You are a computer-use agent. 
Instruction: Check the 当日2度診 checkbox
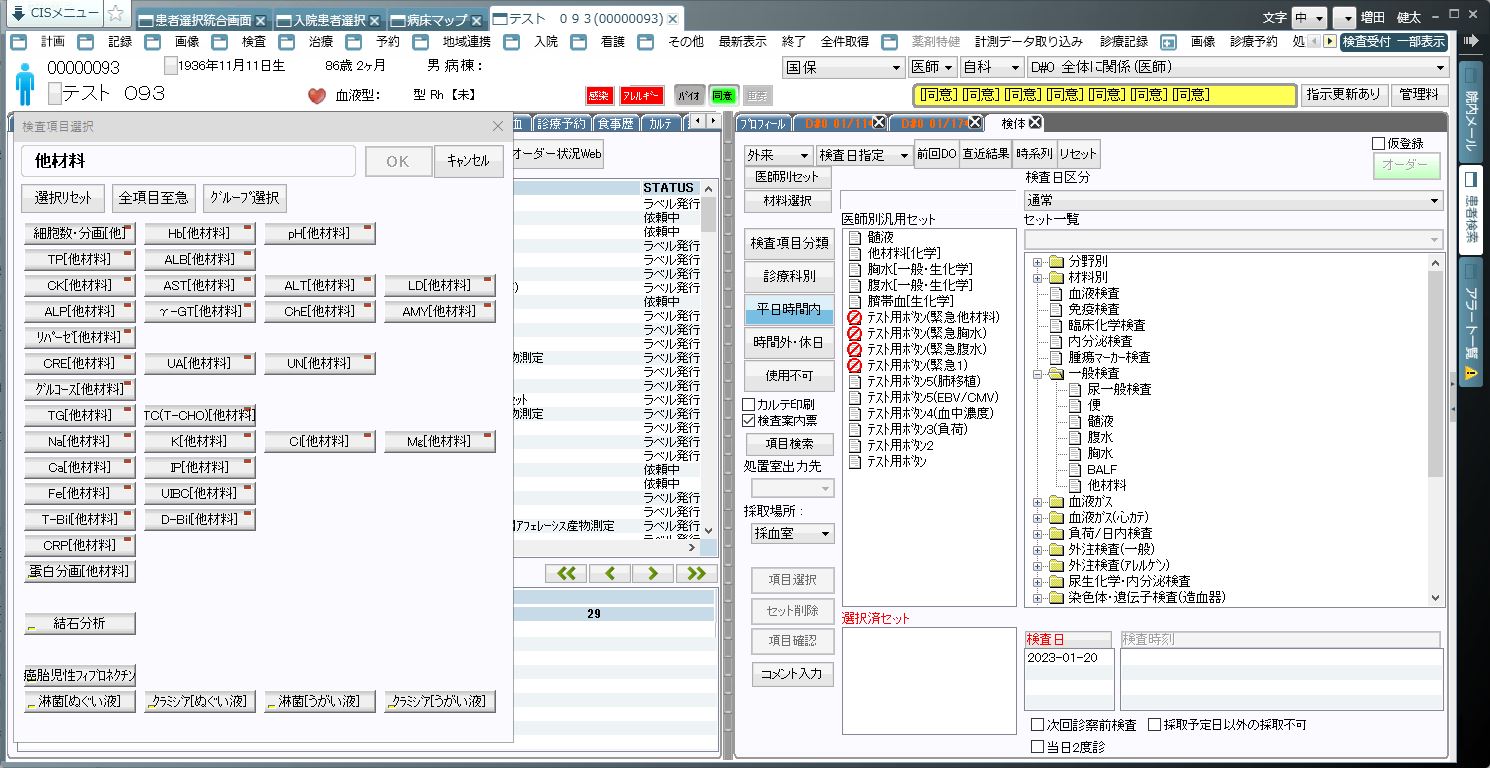(x=1037, y=746)
